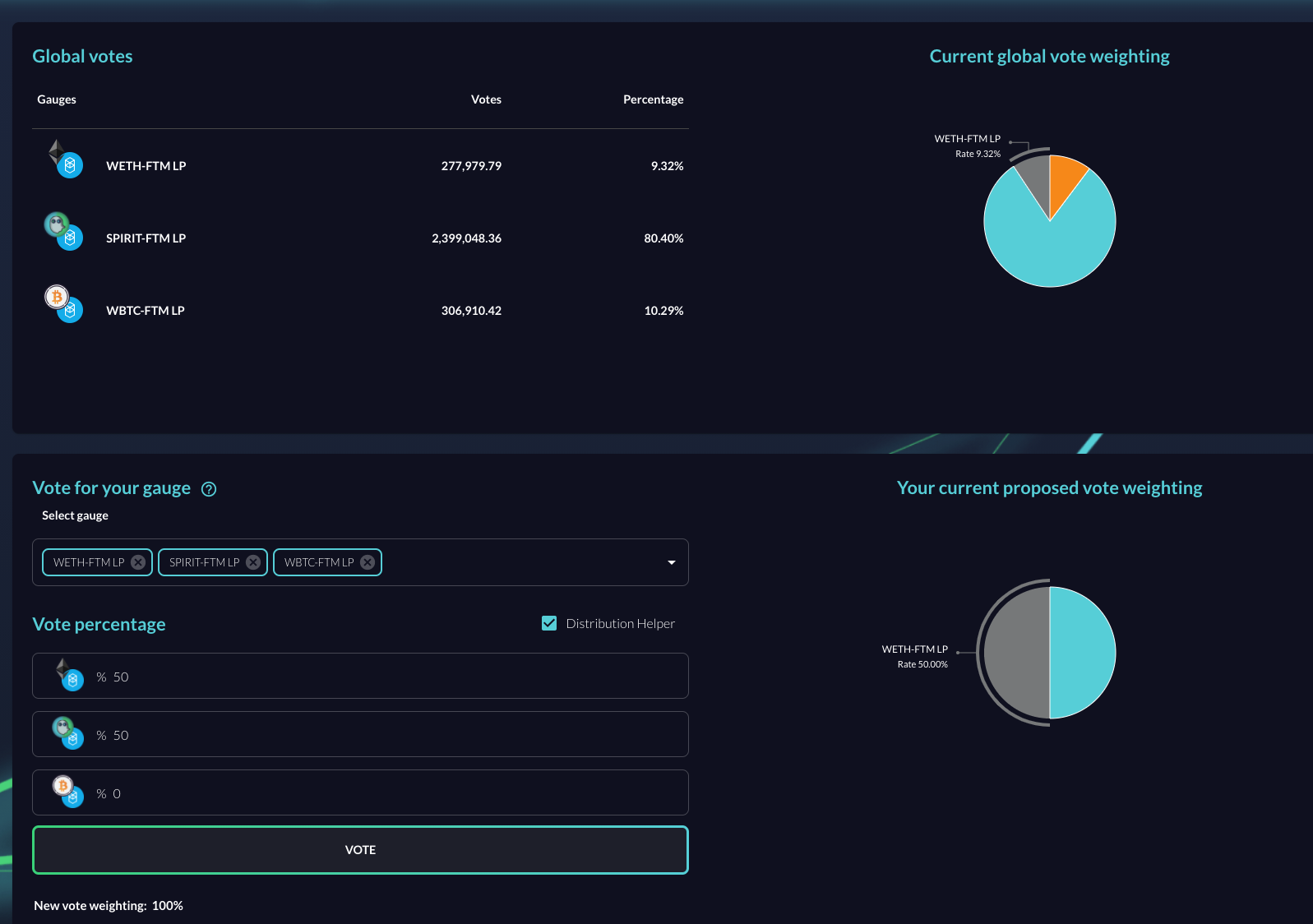Click the Percentage column header
Screen dimensions: 1313x924
point(653,99)
